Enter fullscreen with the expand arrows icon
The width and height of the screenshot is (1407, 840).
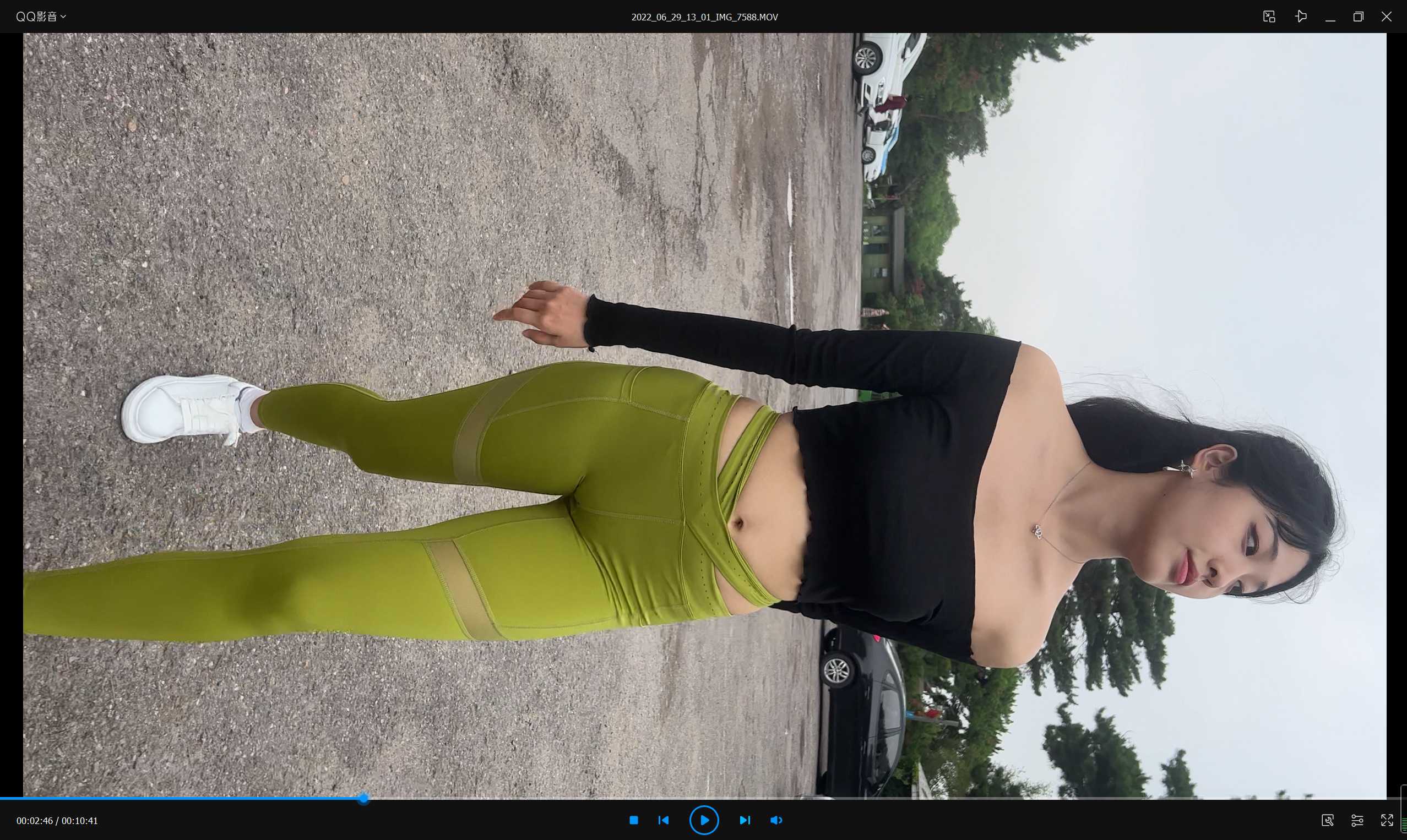point(1387,820)
